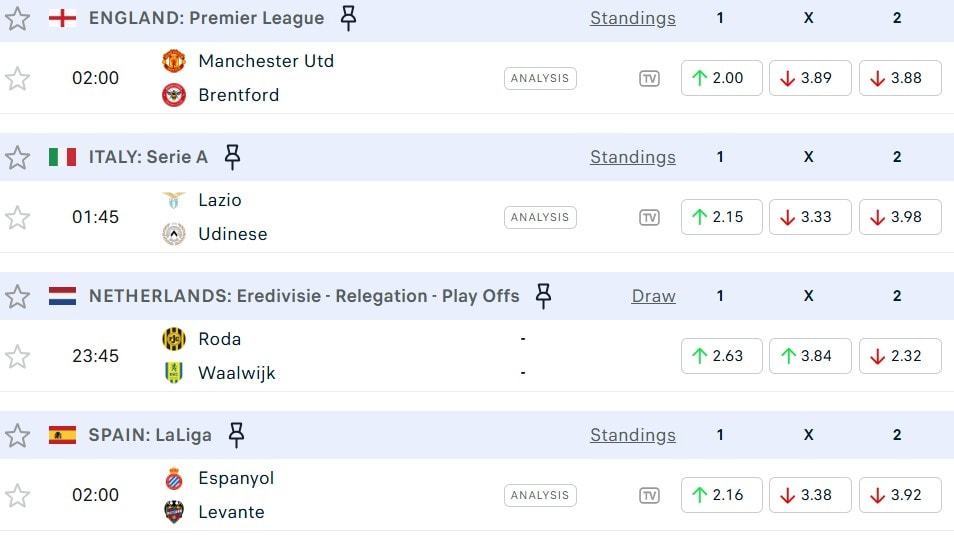Pin the Spain LaLiga league

tap(236, 434)
